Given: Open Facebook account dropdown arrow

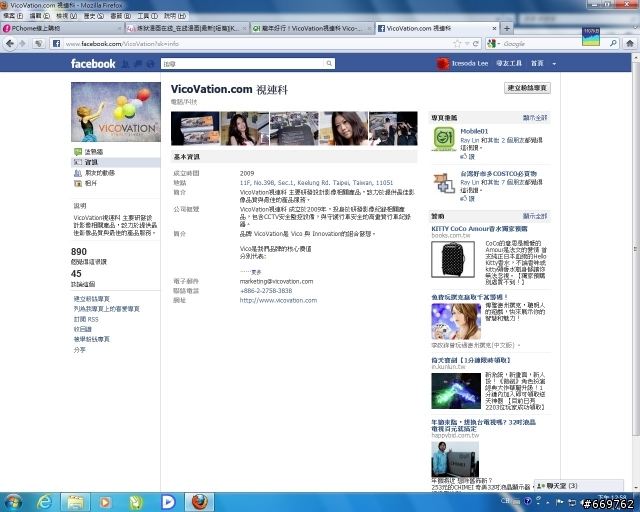Looking at the screenshot, I should tap(554, 64).
